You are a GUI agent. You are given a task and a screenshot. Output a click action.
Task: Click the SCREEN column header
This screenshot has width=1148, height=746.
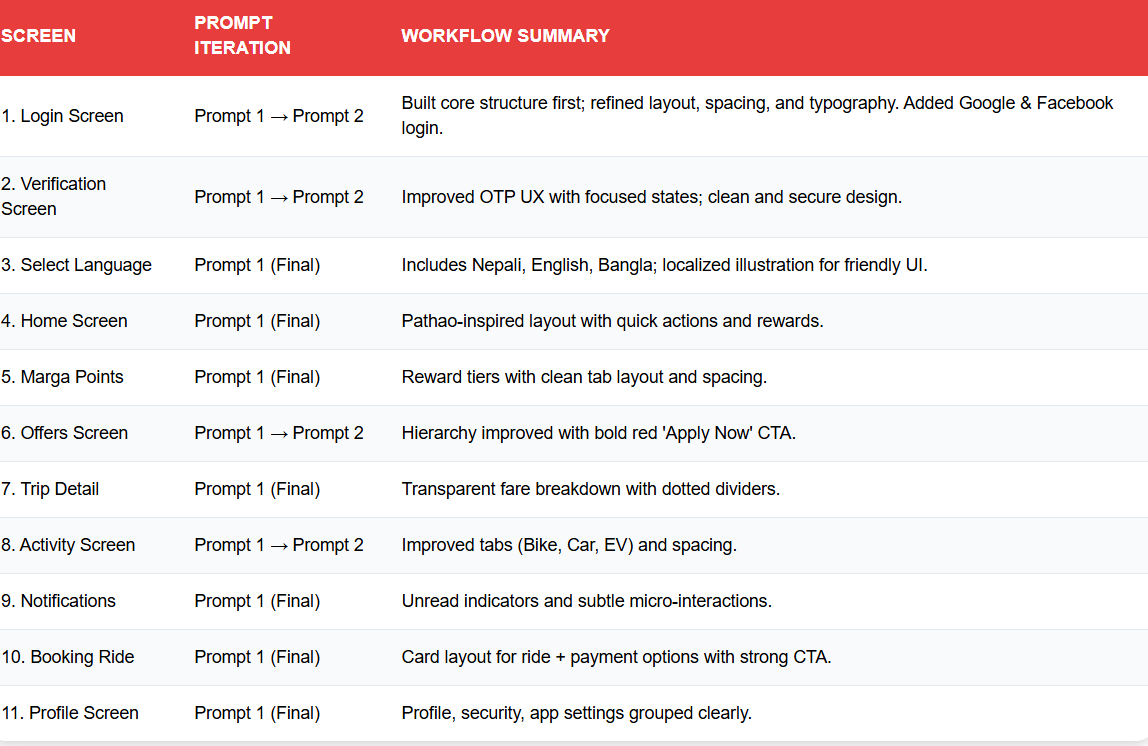point(39,36)
